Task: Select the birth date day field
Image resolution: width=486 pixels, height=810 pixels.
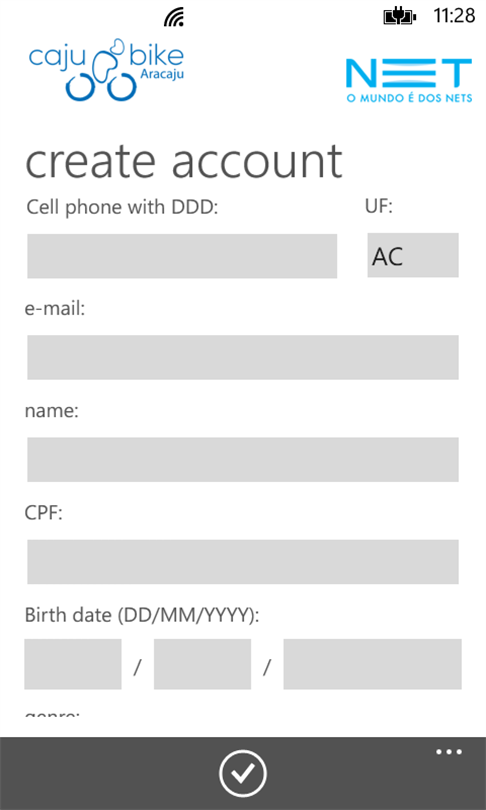Action: 73,664
